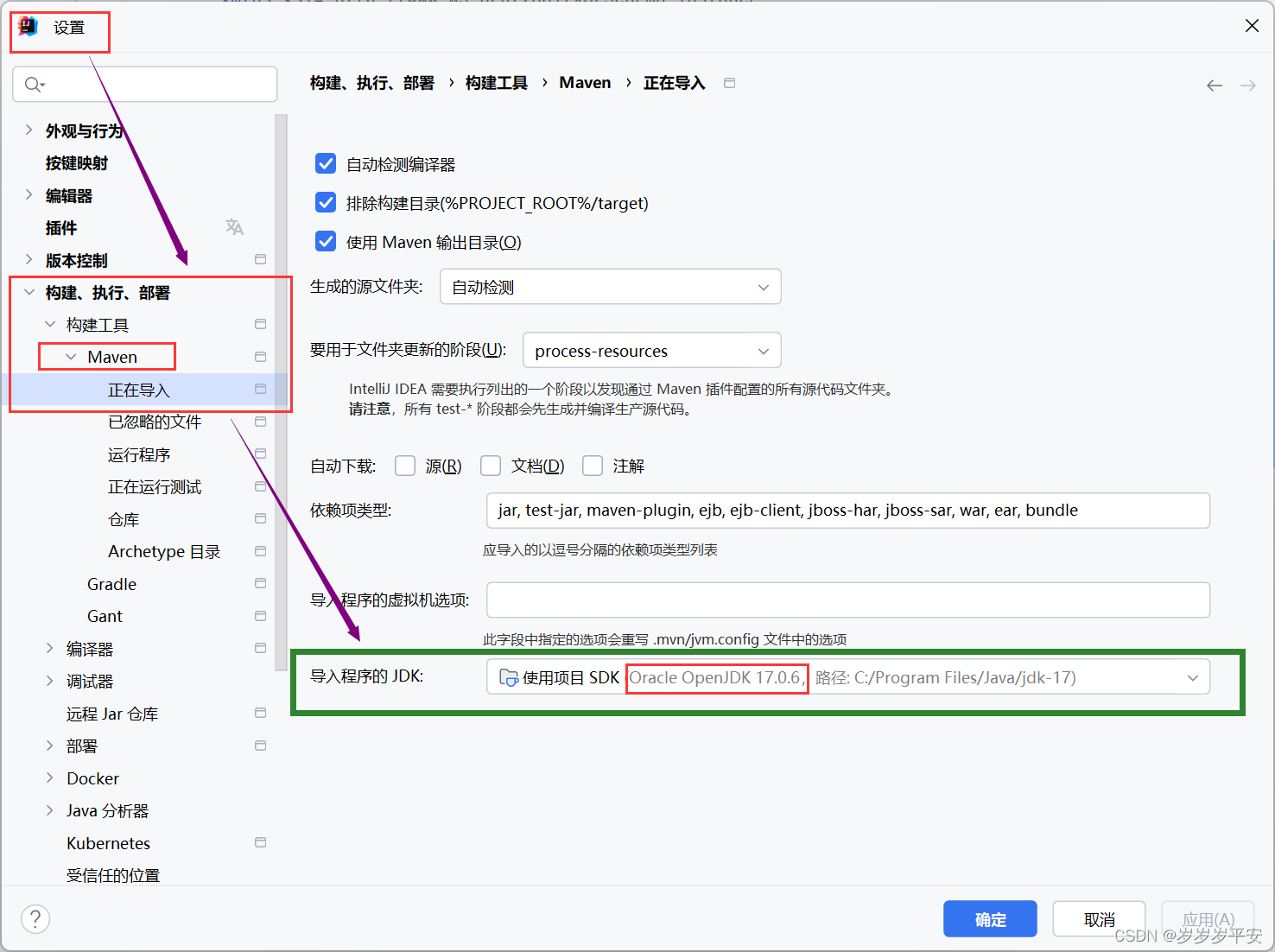The width and height of the screenshot is (1275, 952).
Task: Focus the settings search field
Action: pyautogui.click(x=145, y=84)
